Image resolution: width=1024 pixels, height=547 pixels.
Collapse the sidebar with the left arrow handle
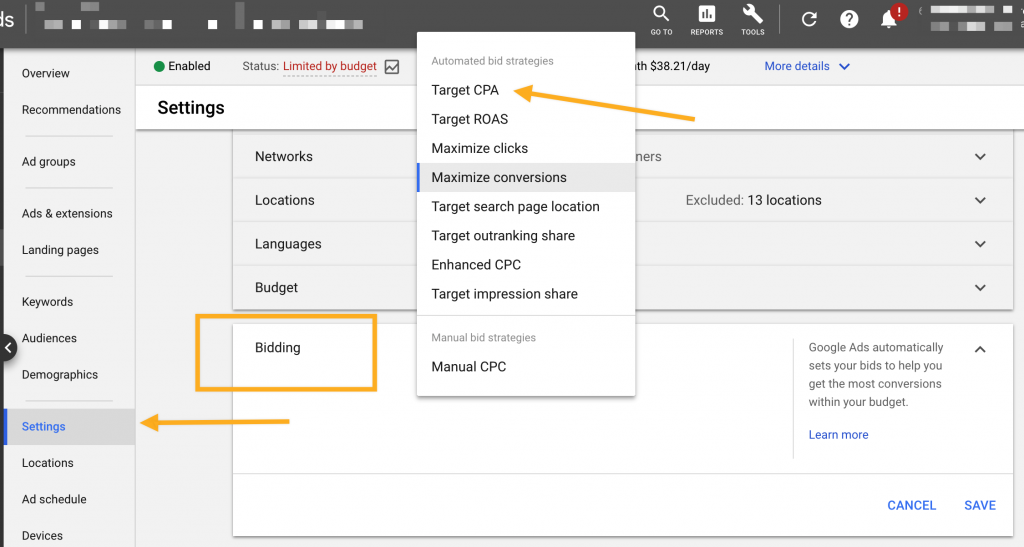[8, 348]
